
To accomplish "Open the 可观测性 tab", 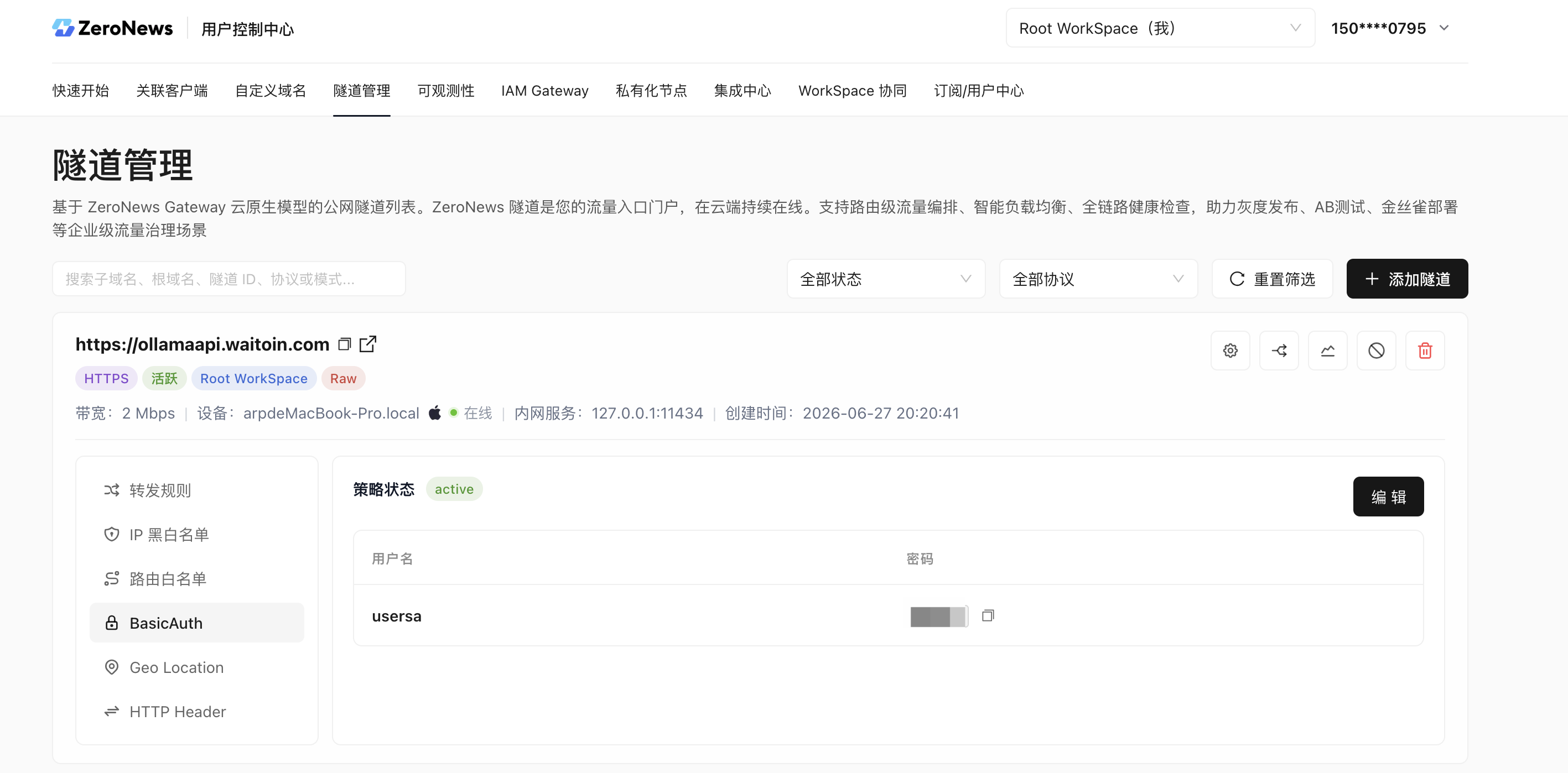I will 445,91.
